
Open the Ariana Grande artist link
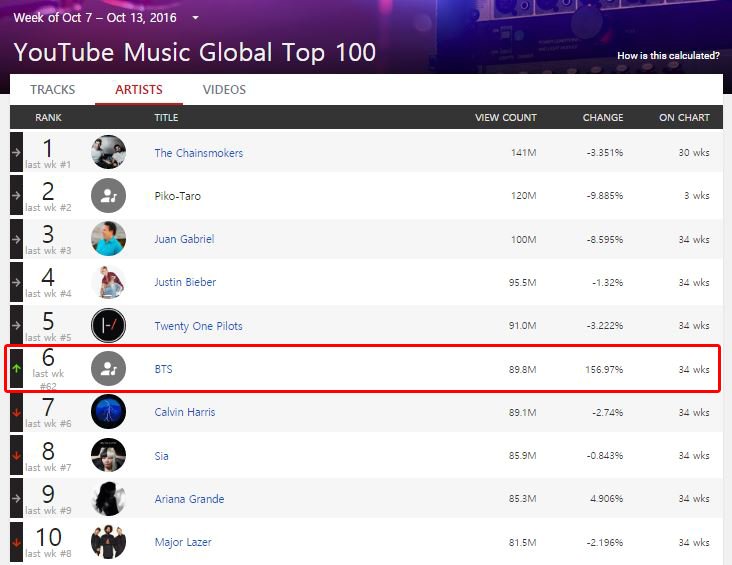coord(190,499)
